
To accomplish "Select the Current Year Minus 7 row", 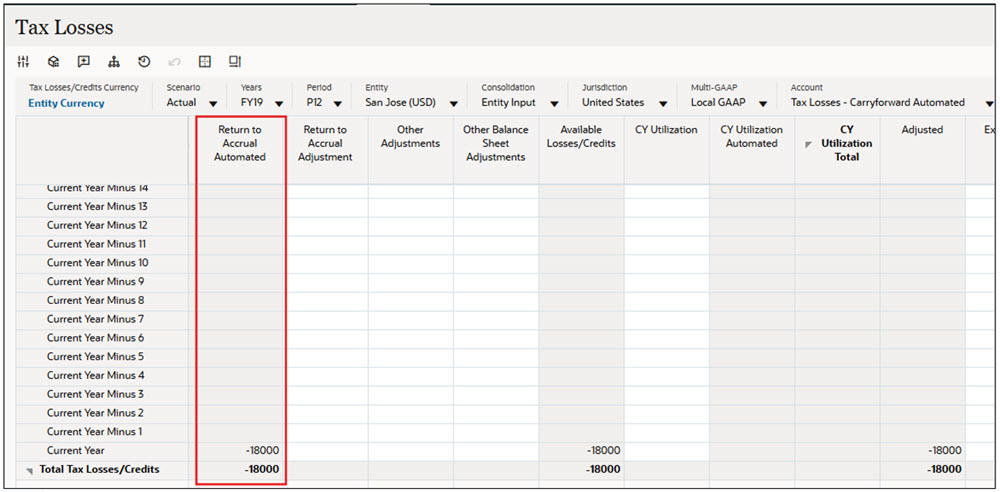I will click(102, 319).
